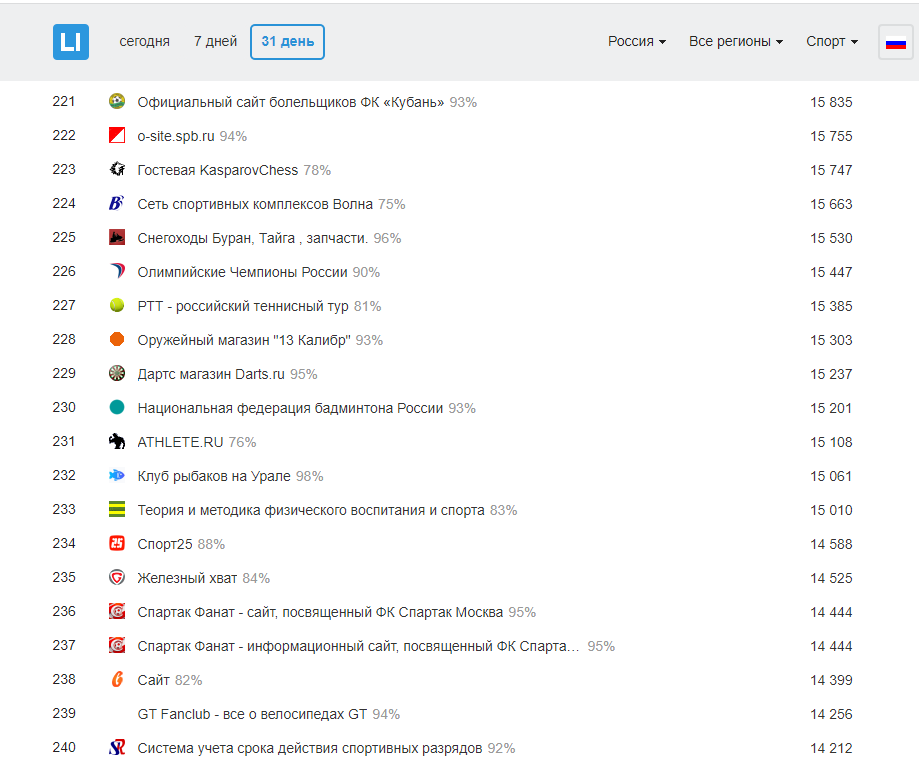Open Снегоходы Буран, Тайга link

point(253,238)
